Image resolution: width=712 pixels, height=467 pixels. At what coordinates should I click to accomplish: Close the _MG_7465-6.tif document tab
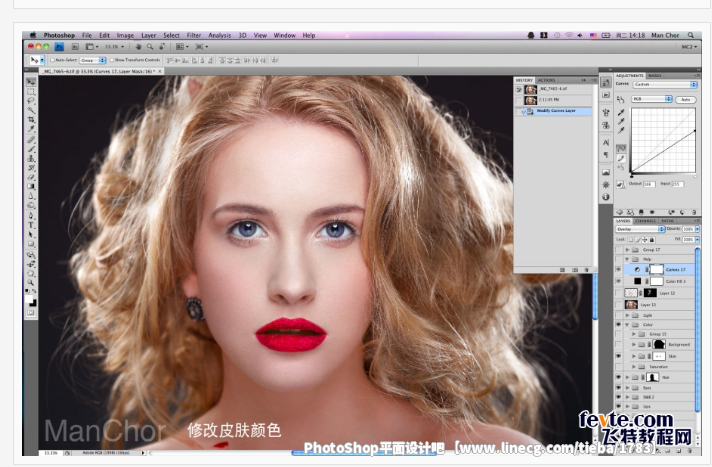coord(159,71)
